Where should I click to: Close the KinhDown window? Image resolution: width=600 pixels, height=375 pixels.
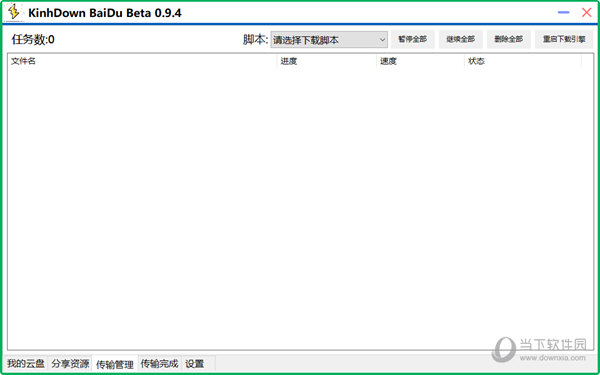pyautogui.click(x=587, y=12)
